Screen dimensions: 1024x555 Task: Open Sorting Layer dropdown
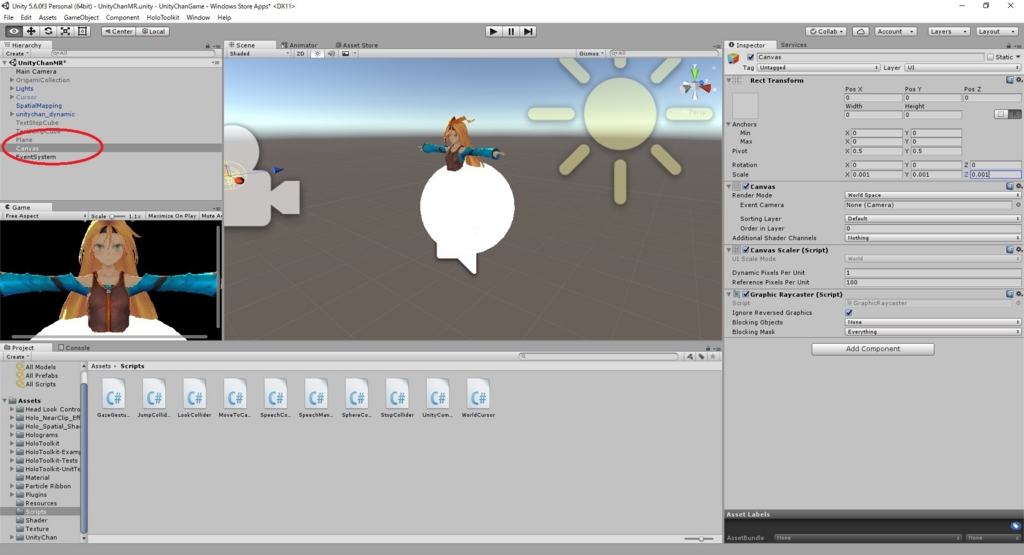click(933, 219)
